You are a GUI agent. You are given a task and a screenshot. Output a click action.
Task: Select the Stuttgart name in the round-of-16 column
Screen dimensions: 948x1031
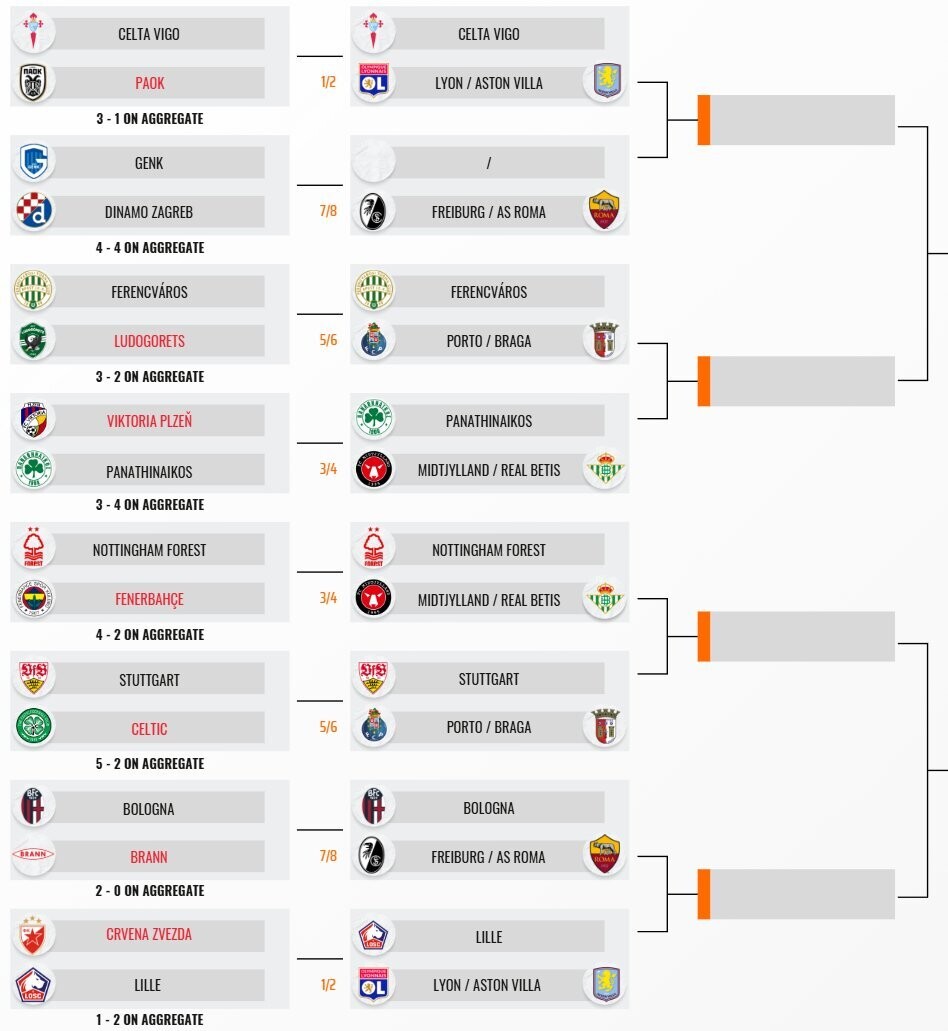tap(489, 679)
